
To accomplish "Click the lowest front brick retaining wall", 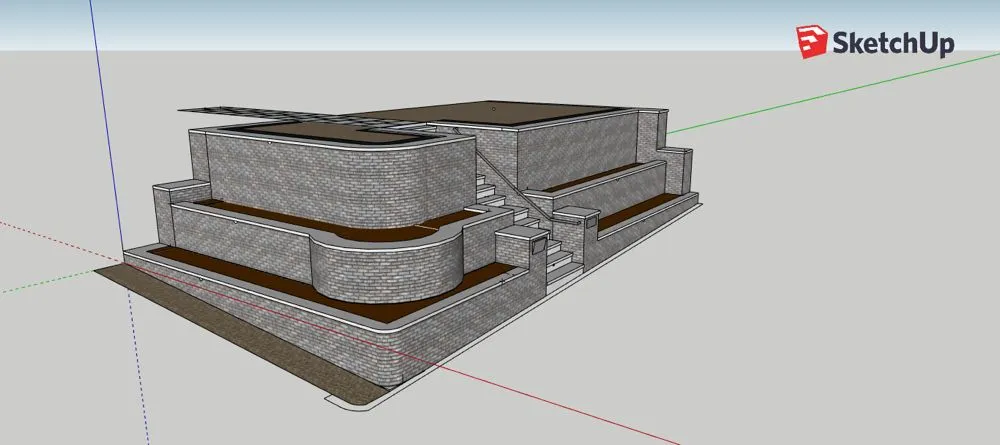I will pyautogui.click(x=300, y=320).
